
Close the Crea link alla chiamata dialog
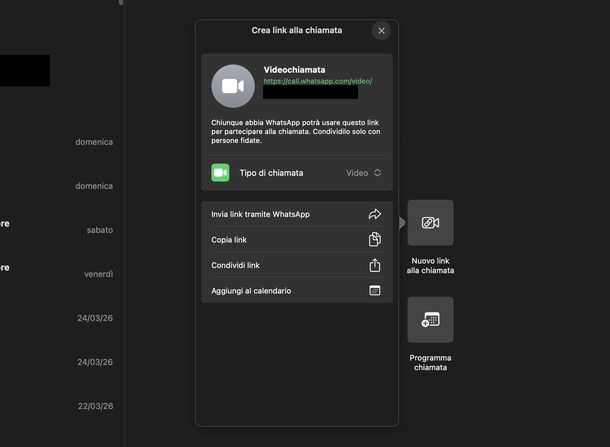[381, 31]
